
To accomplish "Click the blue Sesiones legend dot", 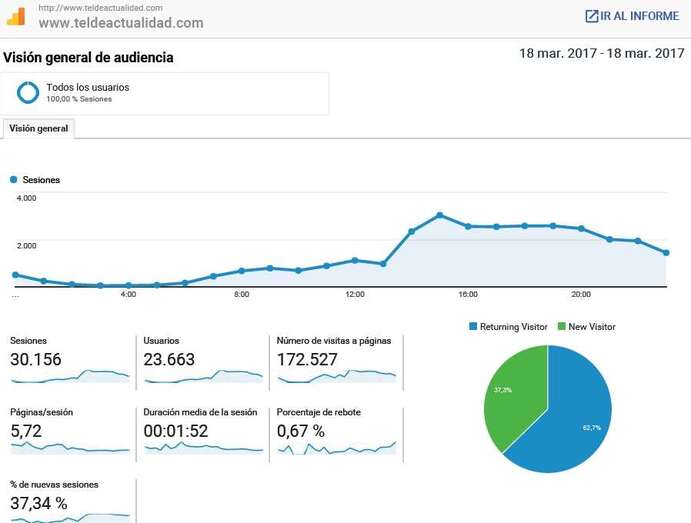I will coord(13,180).
